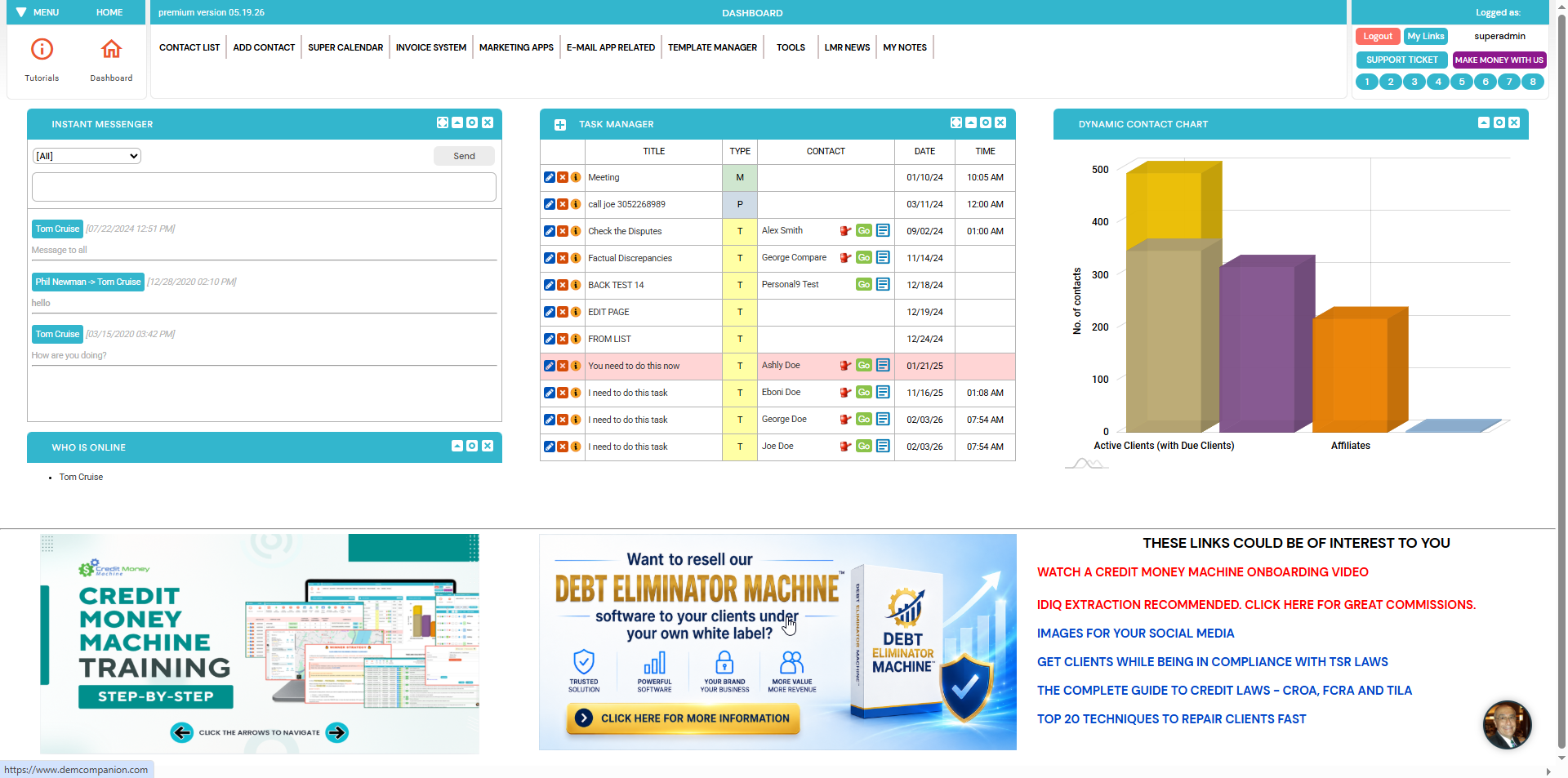Collapse the Dynamic Contact Chart panel
Image resolution: width=1568 pixels, height=778 pixels.
[1484, 122]
